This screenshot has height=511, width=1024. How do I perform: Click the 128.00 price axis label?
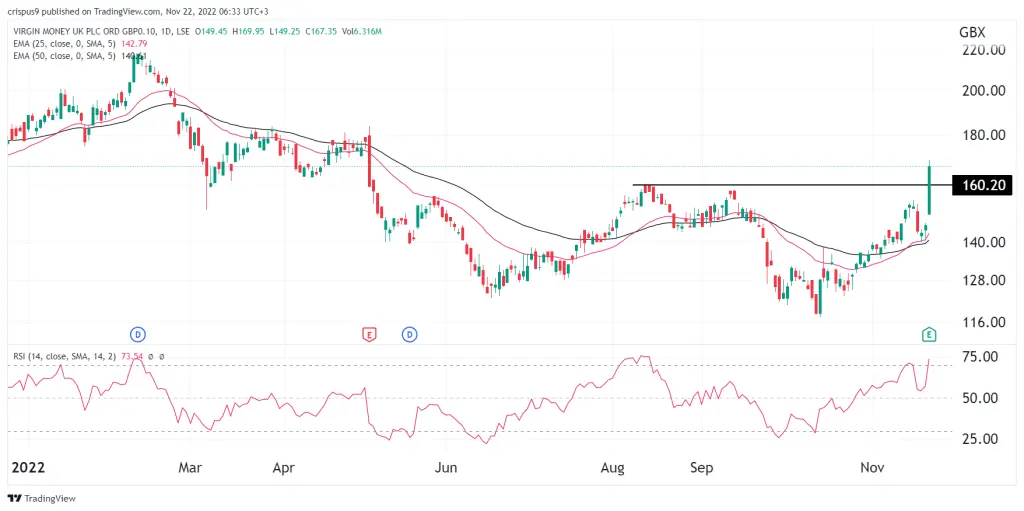click(x=982, y=280)
